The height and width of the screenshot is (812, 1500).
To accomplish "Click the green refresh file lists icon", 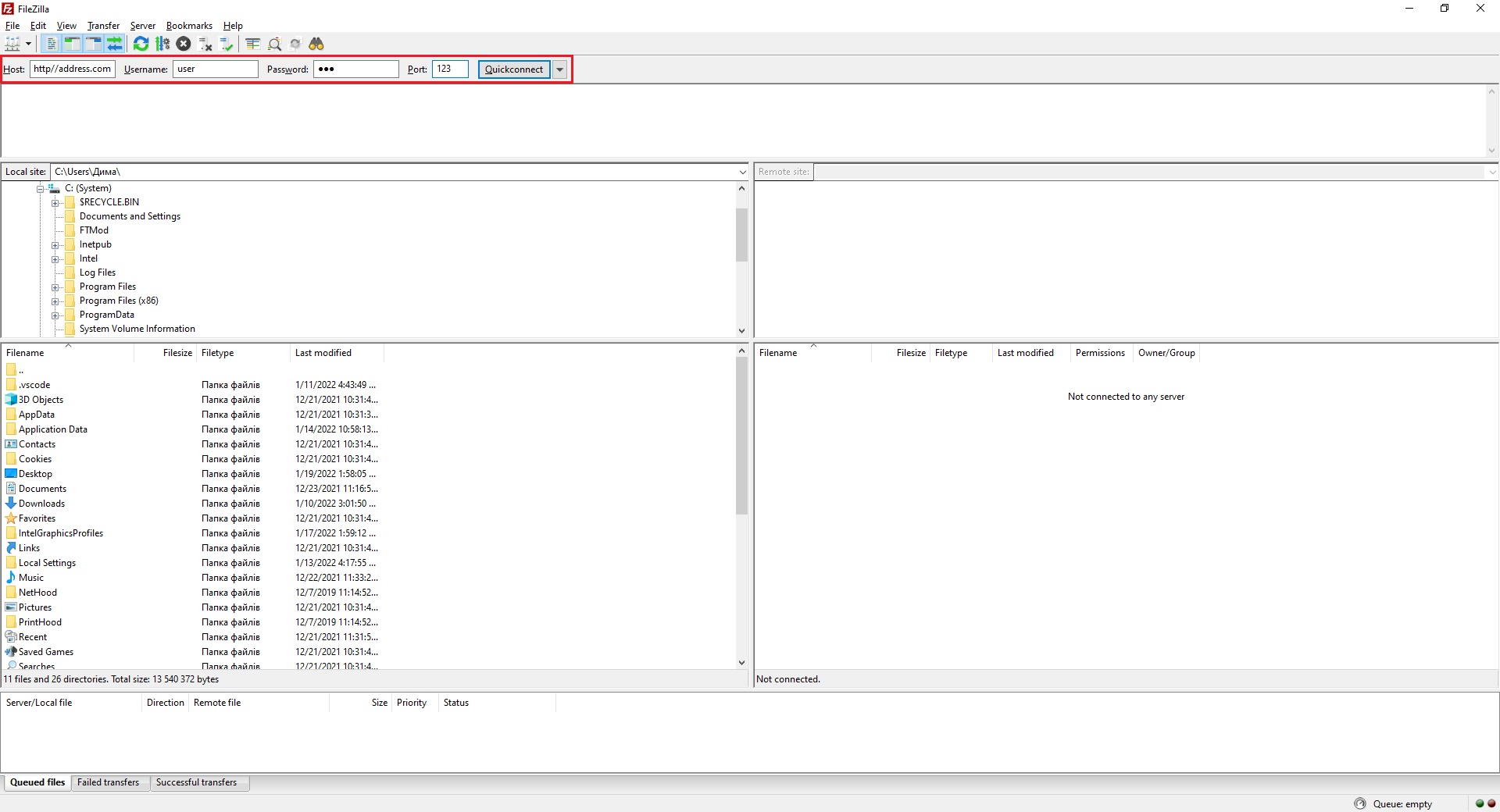I will pos(141,44).
